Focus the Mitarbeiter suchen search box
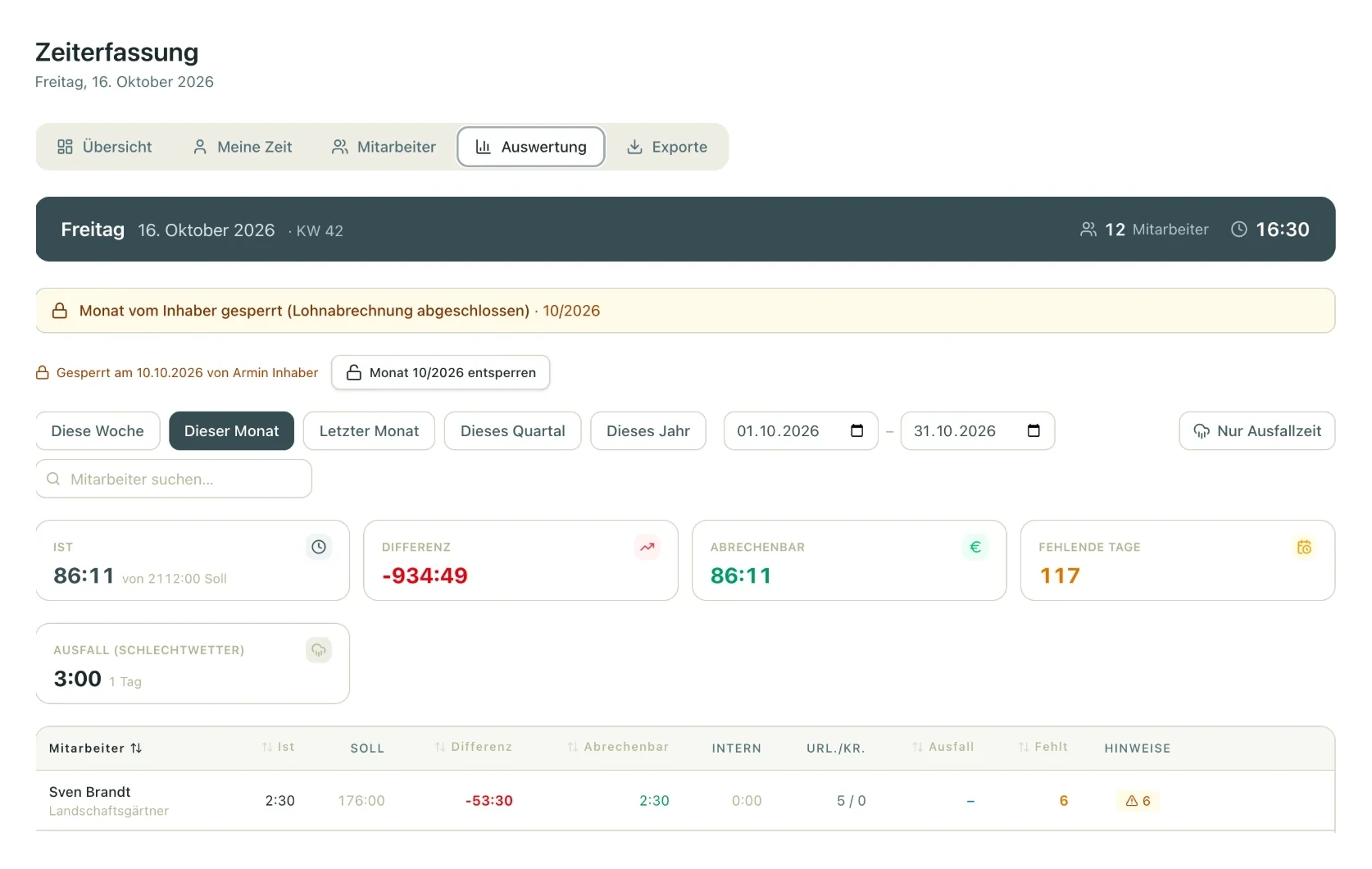Viewport: 1372px width, 869px height. coord(174,479)
